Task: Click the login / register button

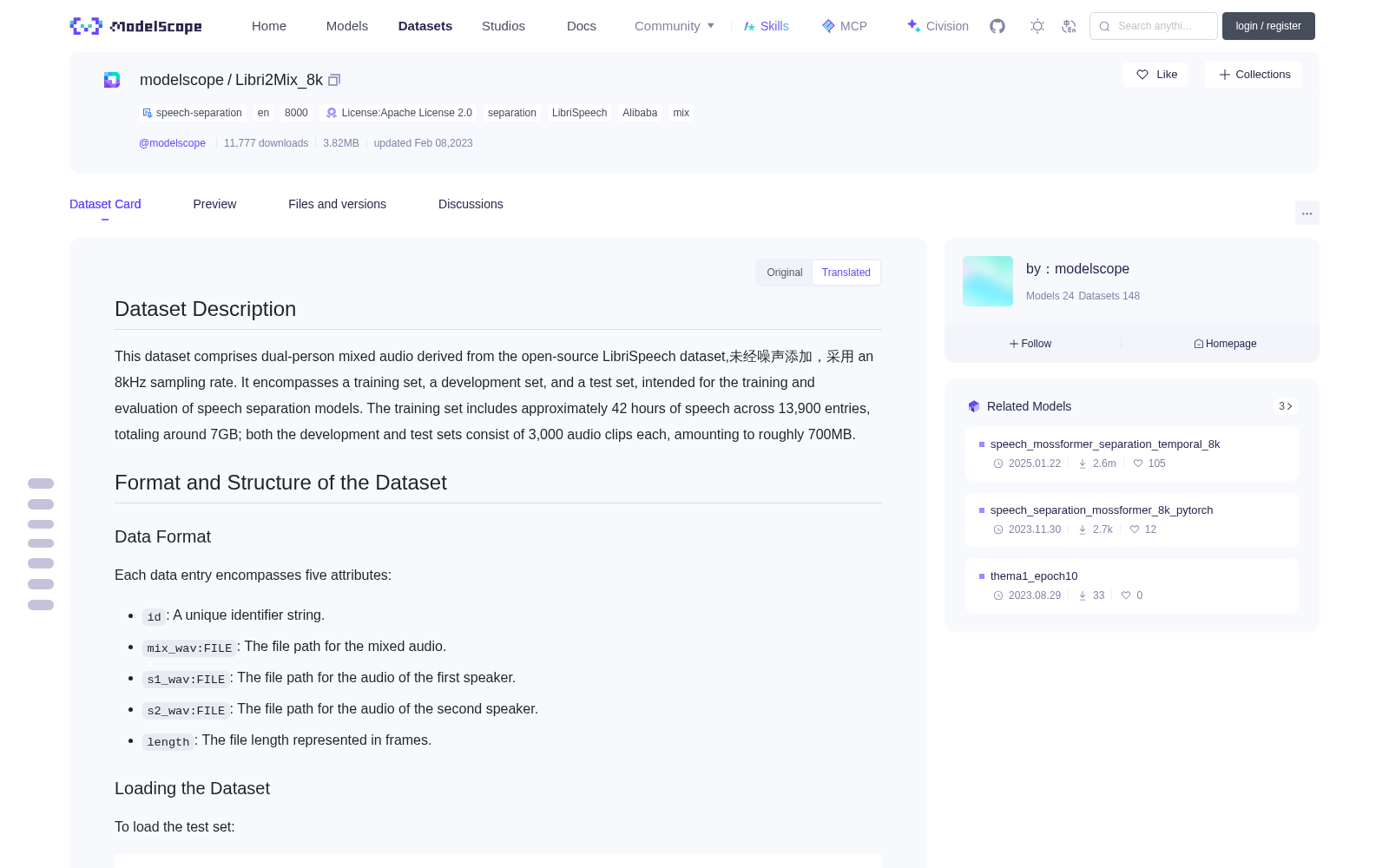Action: point(1268,26)
